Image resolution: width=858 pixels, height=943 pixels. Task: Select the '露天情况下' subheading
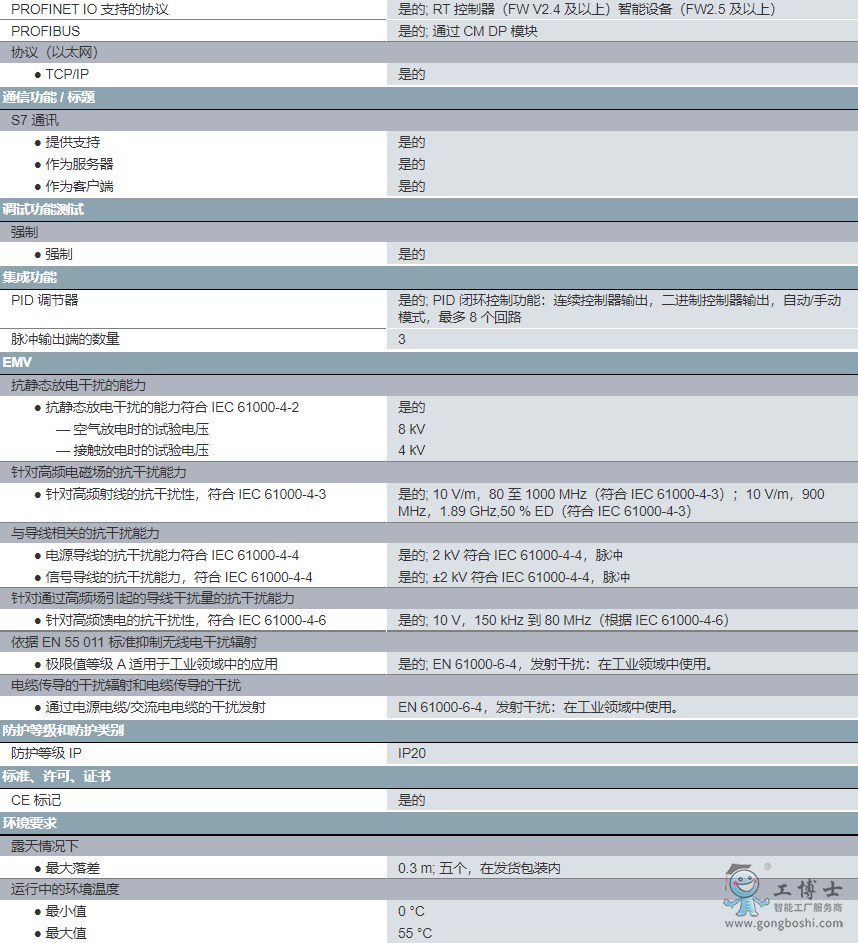[x=44, y=846]
